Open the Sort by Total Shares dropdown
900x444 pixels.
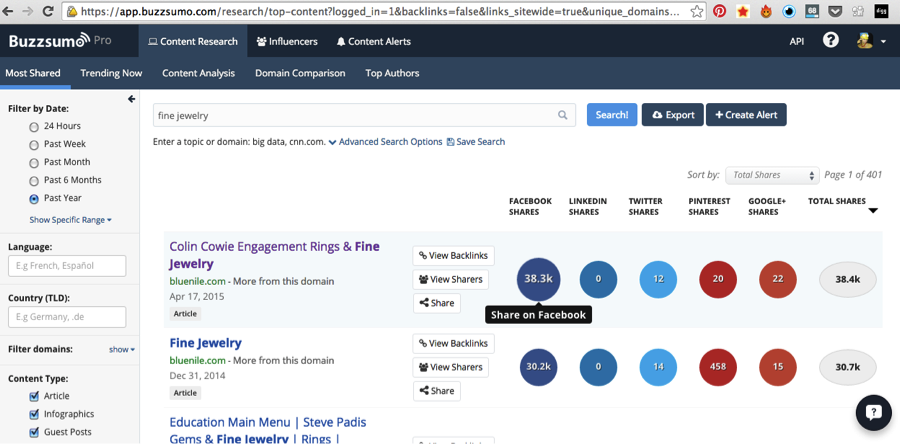coord(772,175)
